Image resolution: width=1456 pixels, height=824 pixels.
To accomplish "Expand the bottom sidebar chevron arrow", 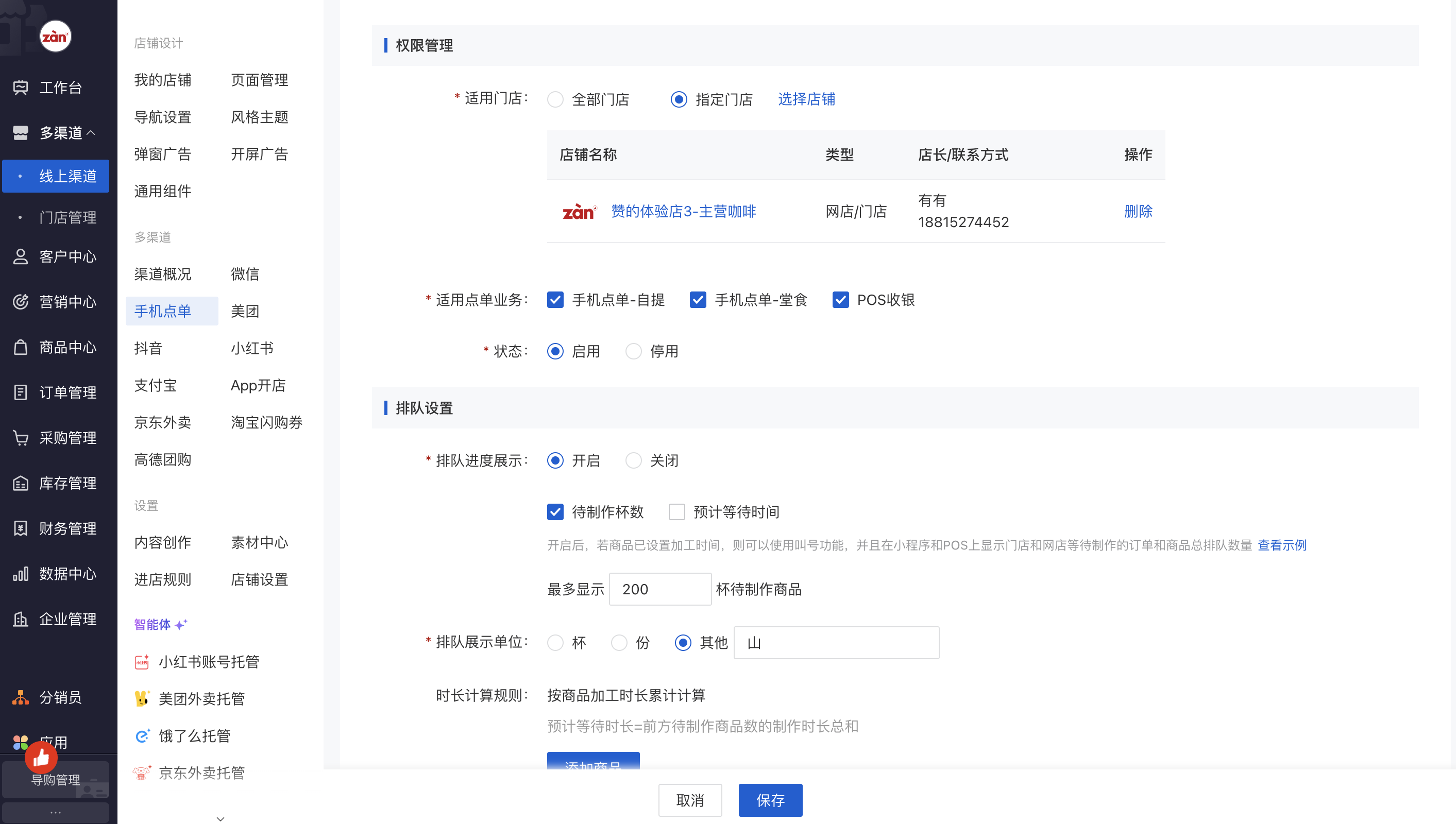I will (x=220, y=818).
